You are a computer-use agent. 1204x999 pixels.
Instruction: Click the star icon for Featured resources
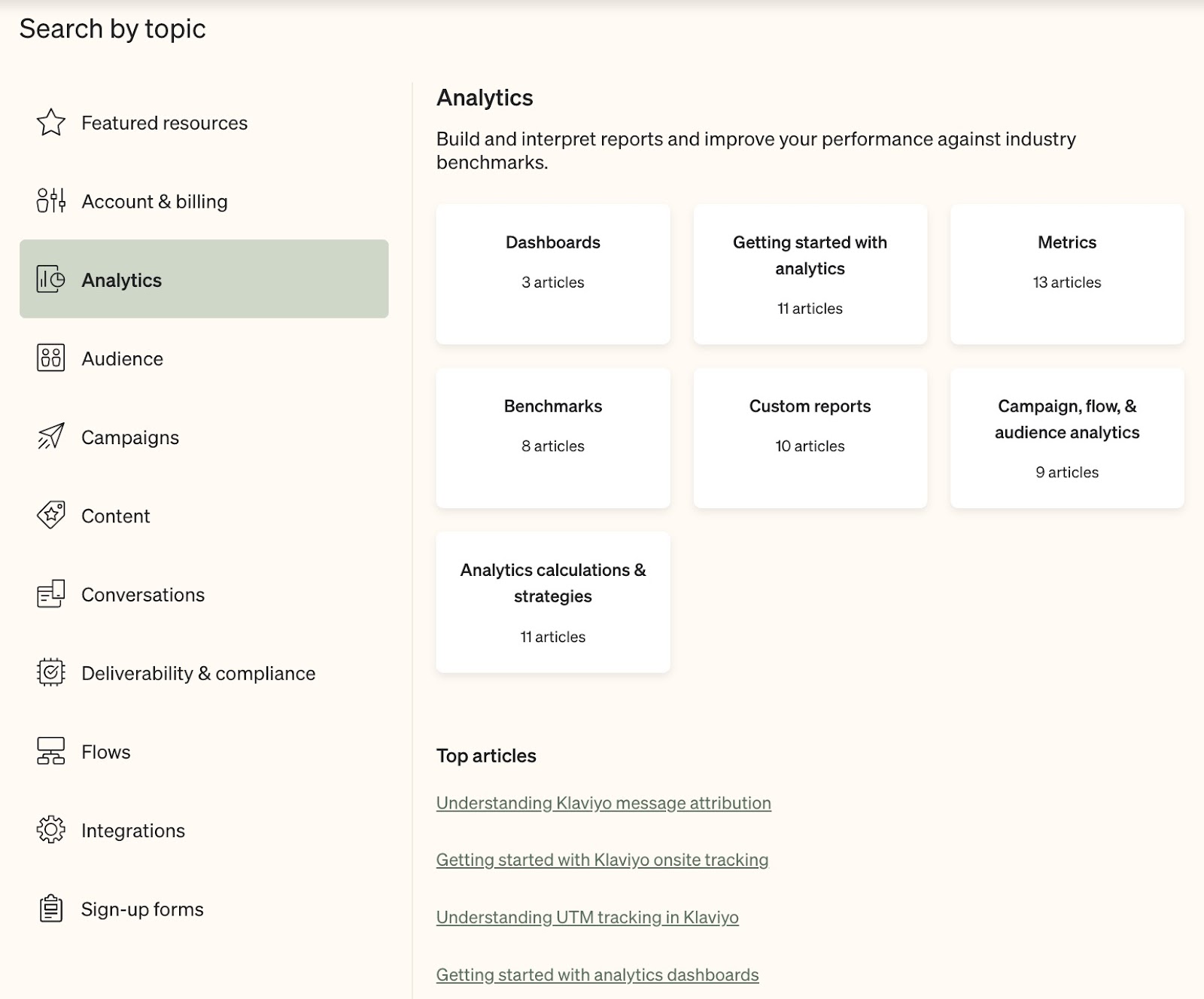click(50, 123)
